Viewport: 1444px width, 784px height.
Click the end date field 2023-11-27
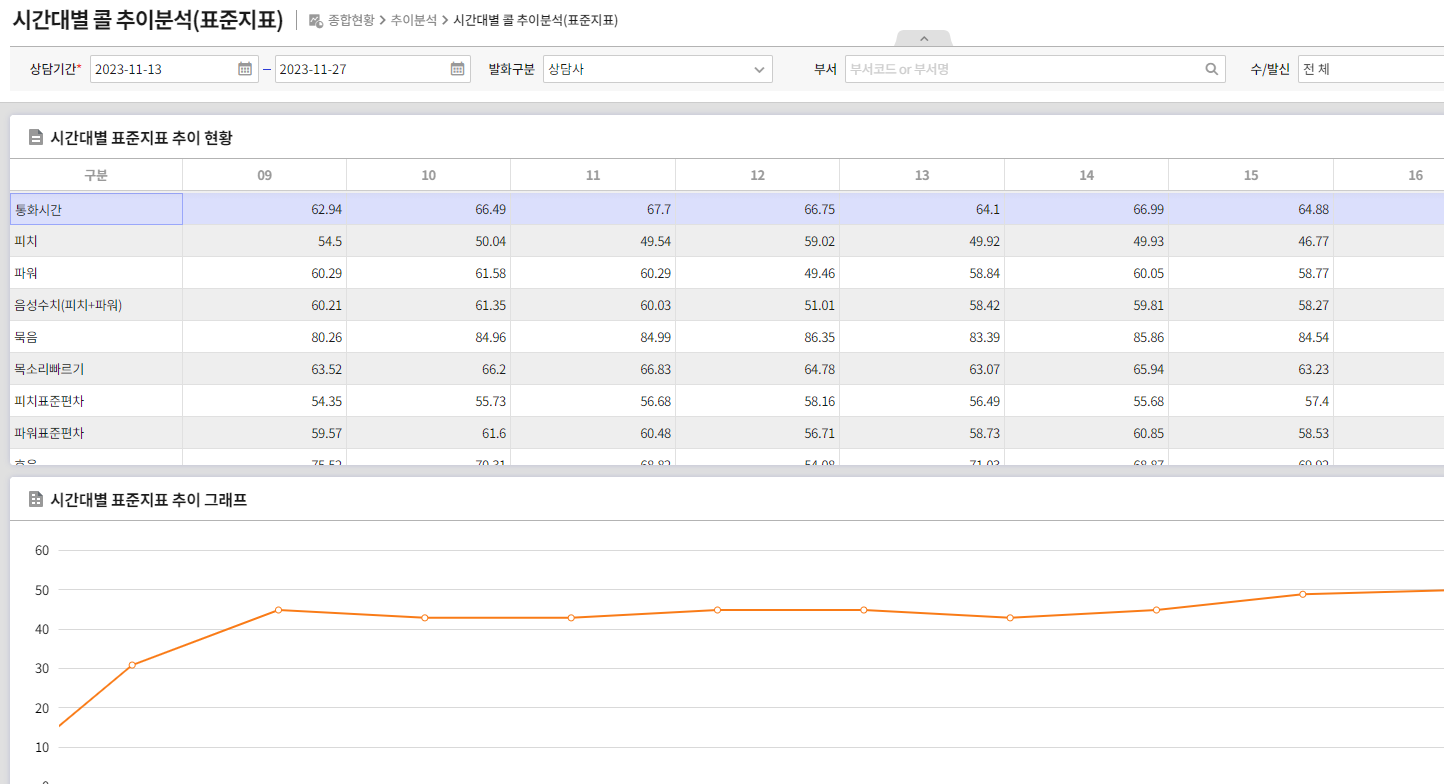[372, 69]
